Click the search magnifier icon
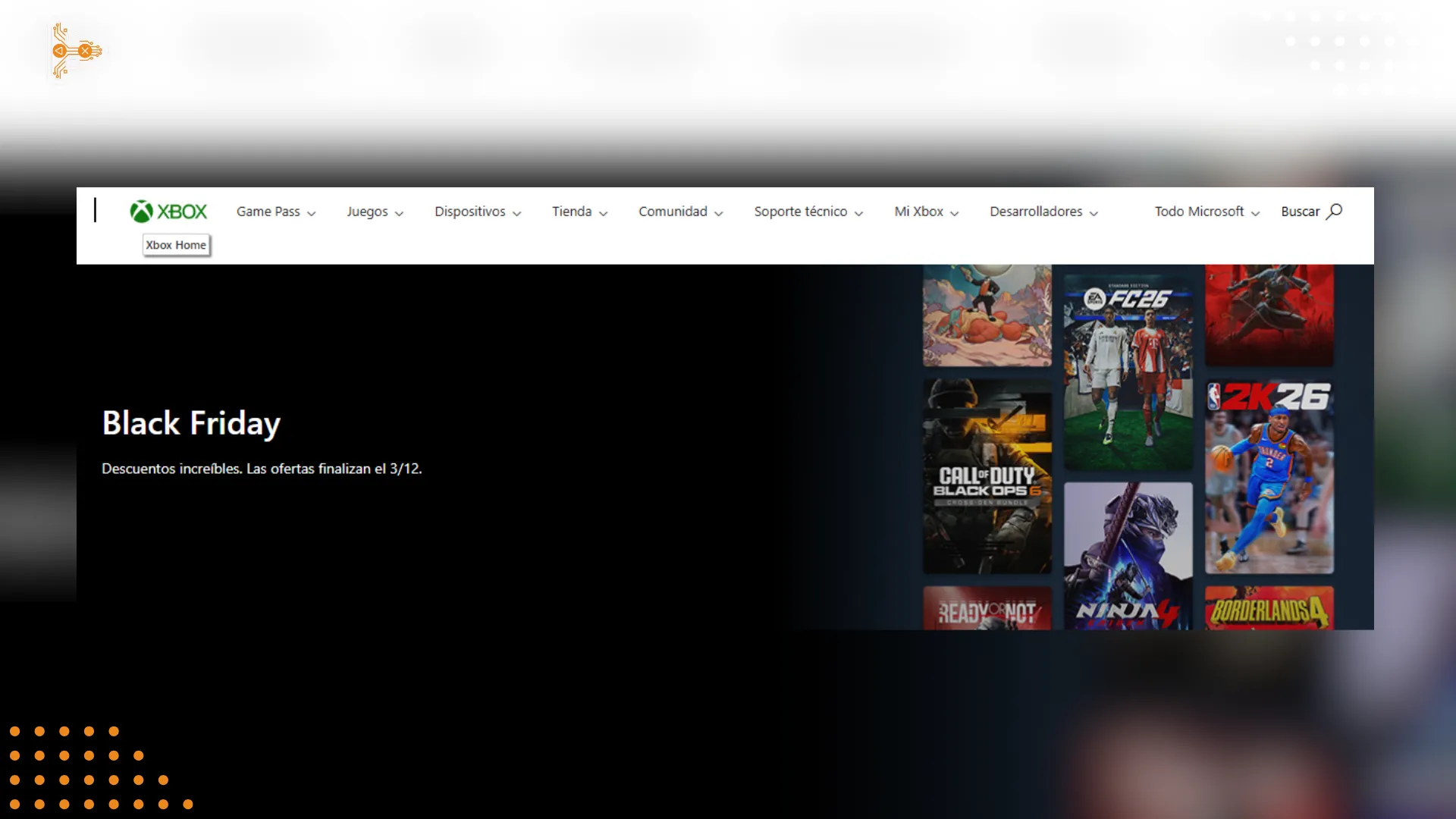This screenshot has height=819, width=1456. (x=1335, y=212)
